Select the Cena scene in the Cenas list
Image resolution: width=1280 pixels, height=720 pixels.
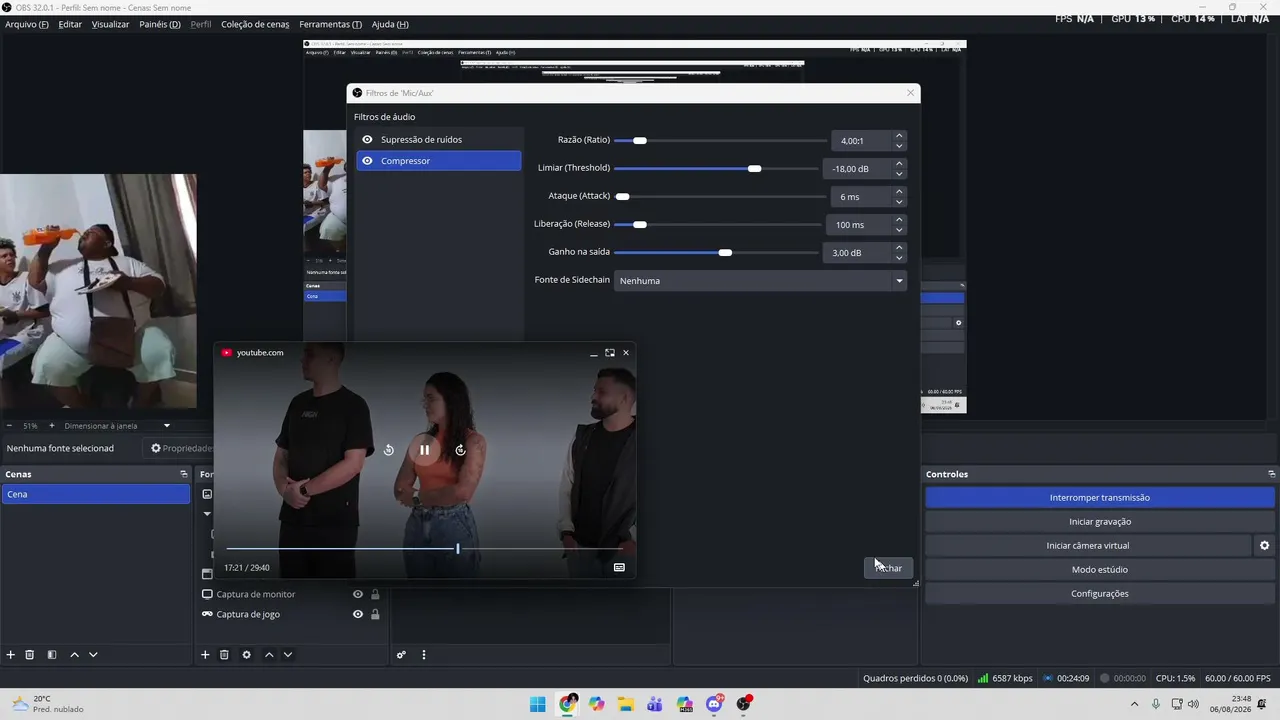[96, 494]
